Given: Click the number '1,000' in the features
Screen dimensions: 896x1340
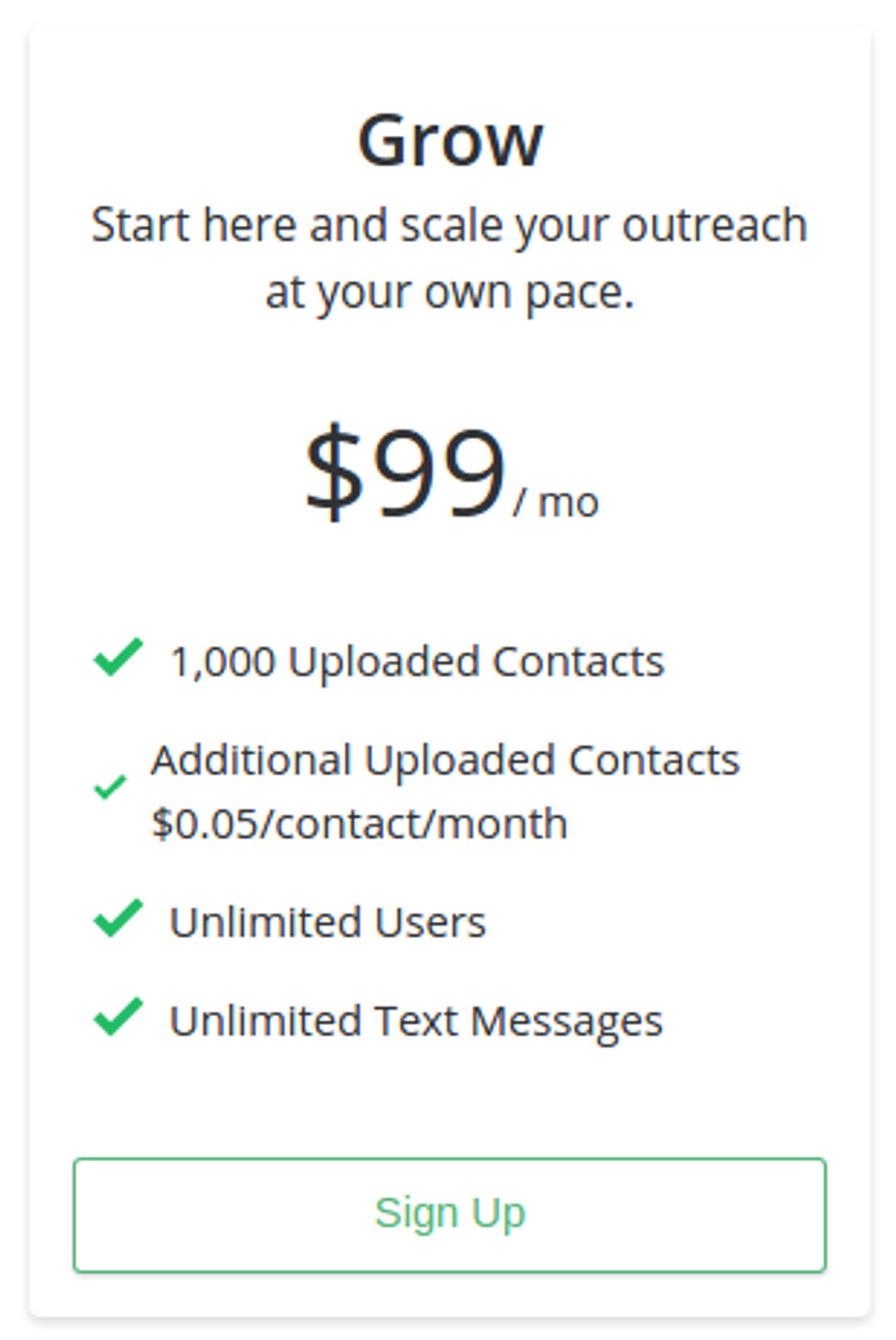Looking at the screenshot, I should point(223,662).
